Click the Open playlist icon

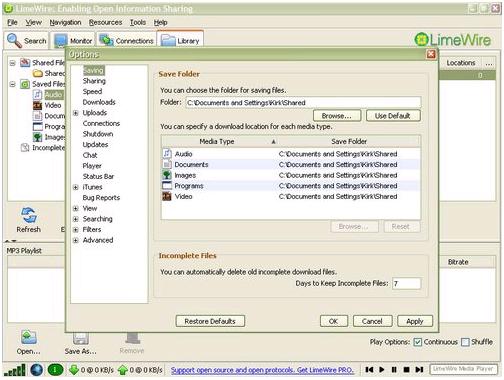(x=29, y=337)
